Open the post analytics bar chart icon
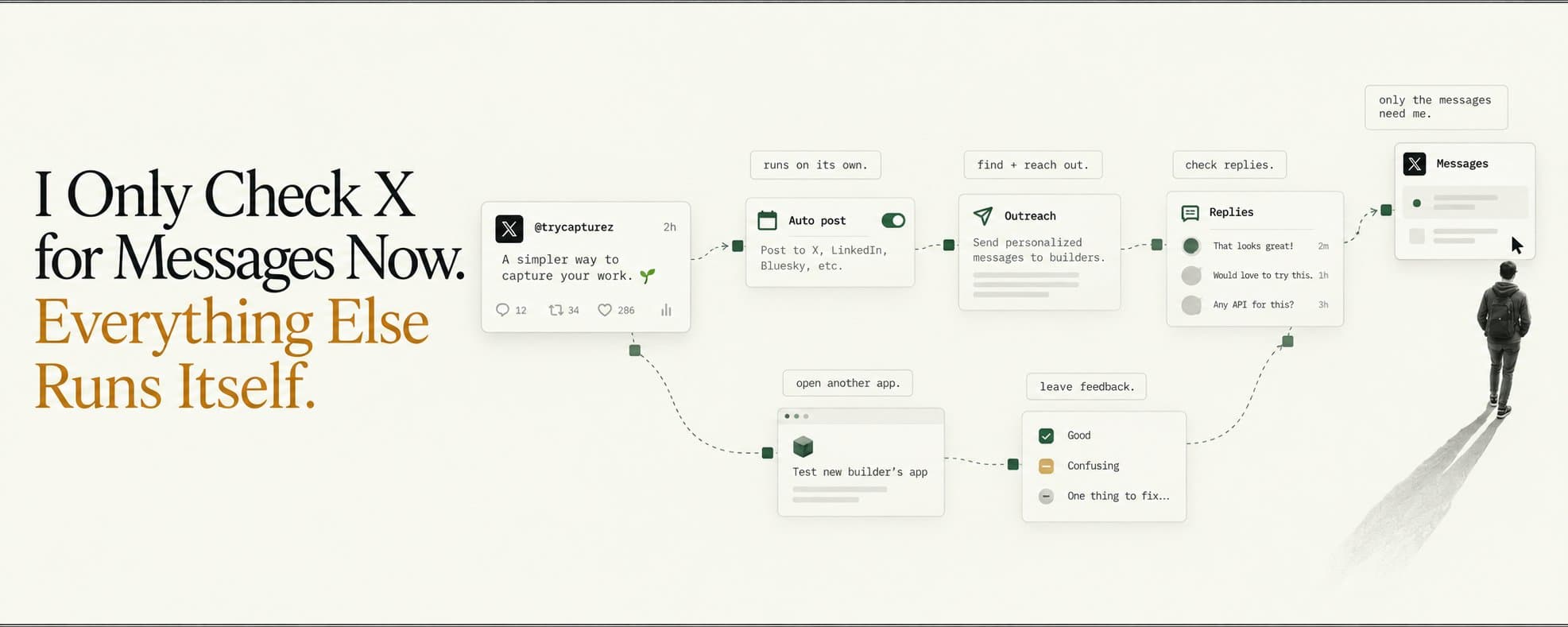This screenshot has height=627, width=1568. (666, 310)
